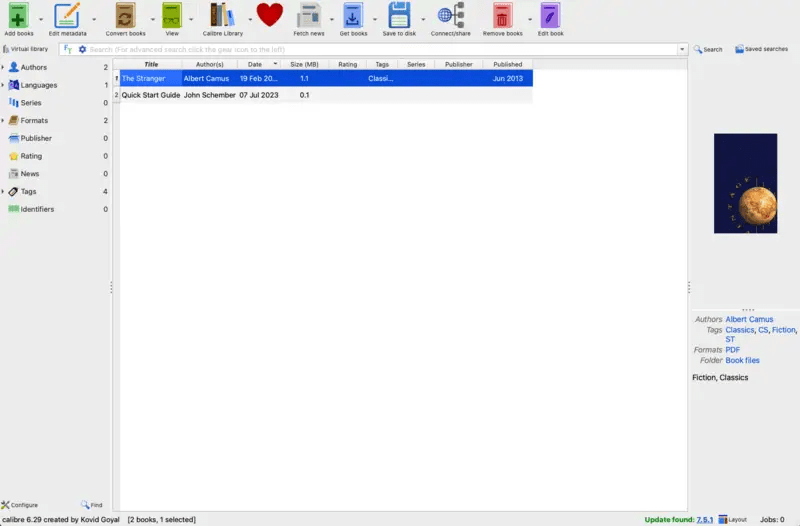Select News in tag browser
This screenshot has height=526, width=800.
30,173
